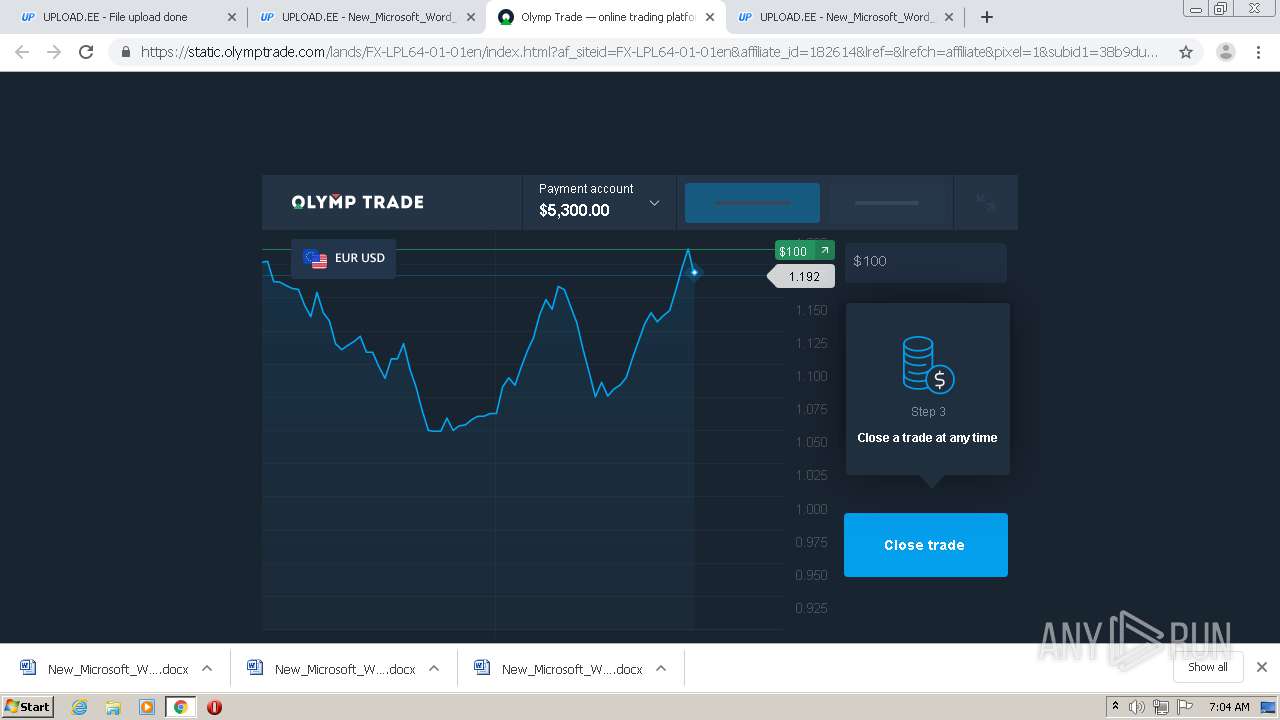Click the Close trade button

(926, 545)
